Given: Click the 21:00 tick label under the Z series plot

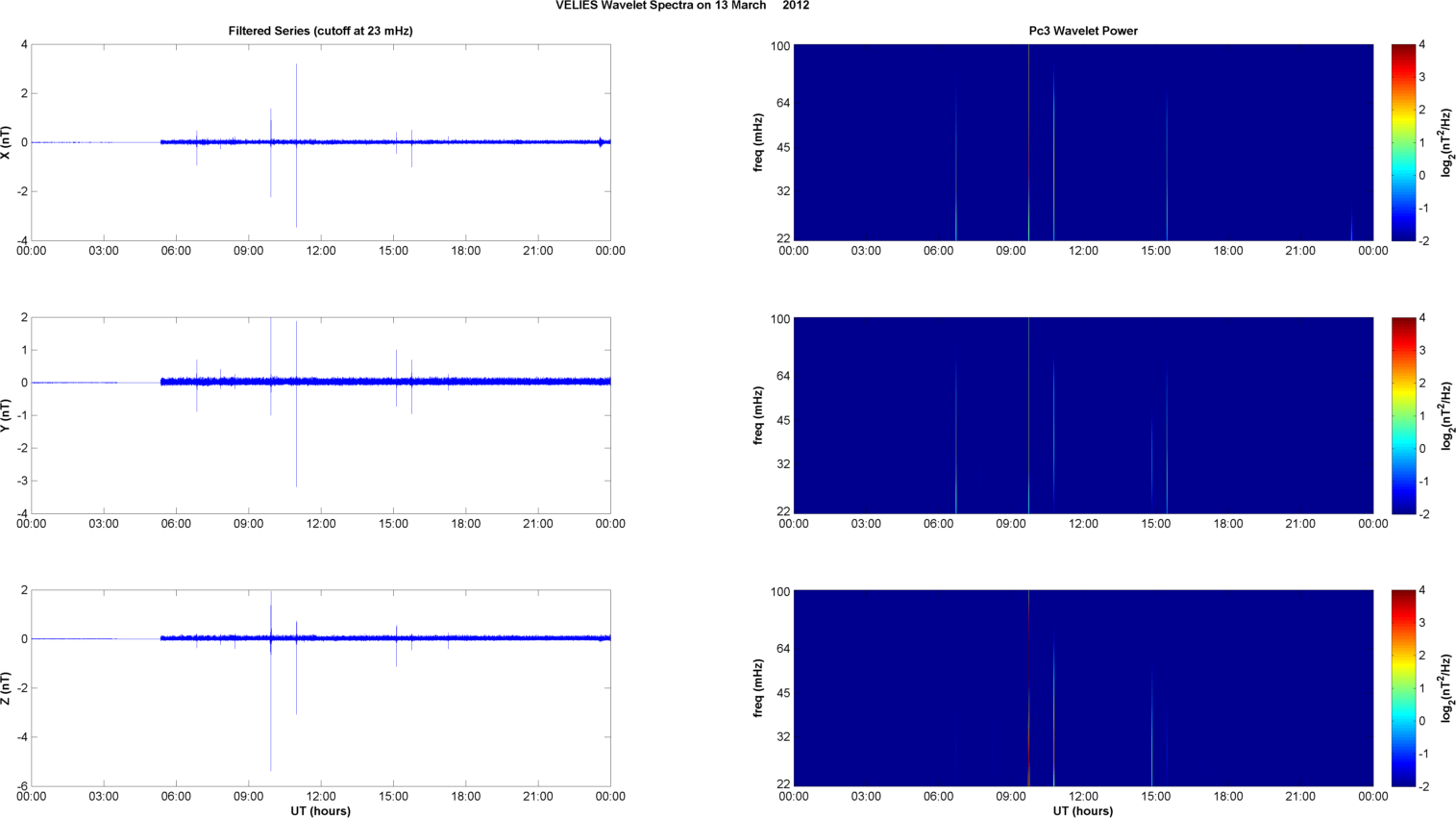Looking at the screenshot, I should [x=538, y=797].
